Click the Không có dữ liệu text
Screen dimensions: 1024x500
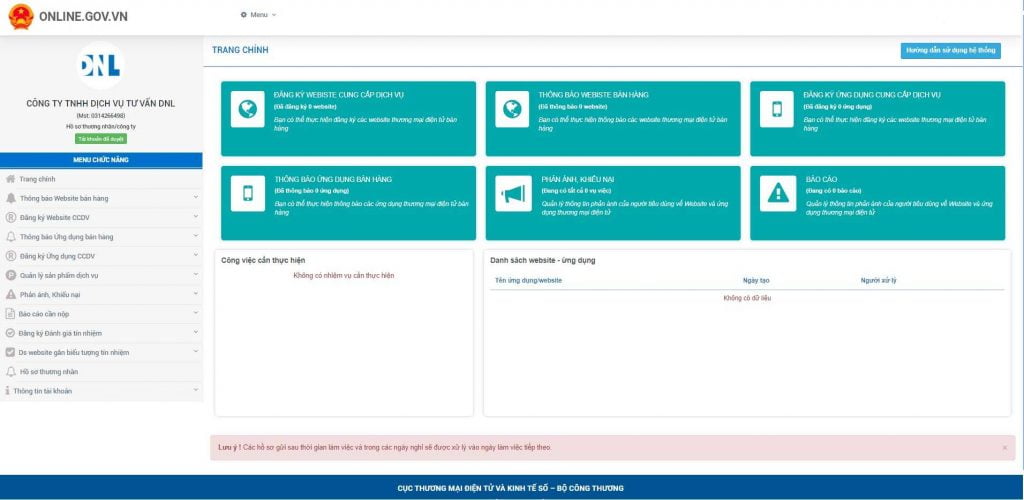pyautogui.click(x=748, y=298)
